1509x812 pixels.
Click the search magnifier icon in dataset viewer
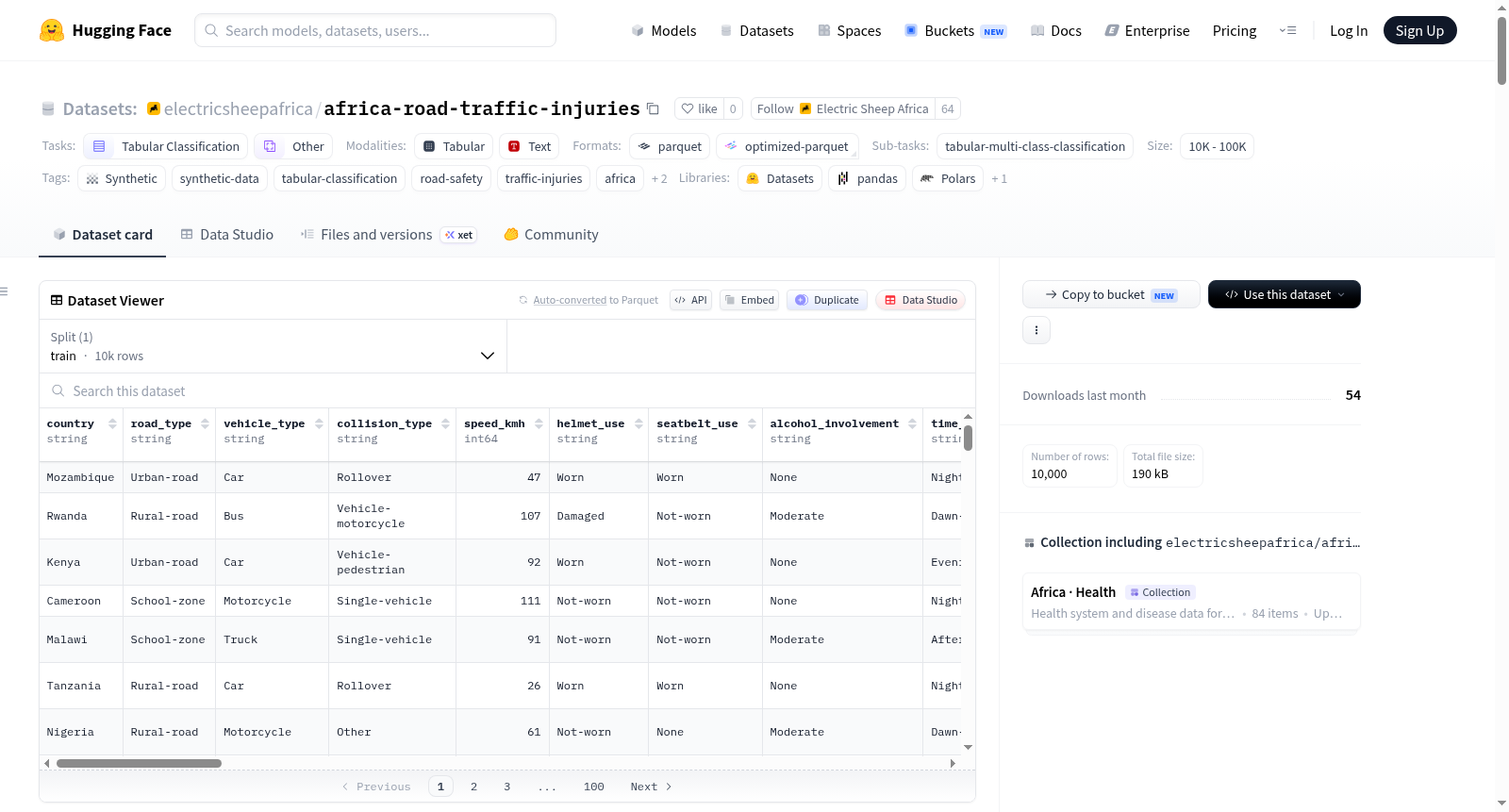coord(58,390)
